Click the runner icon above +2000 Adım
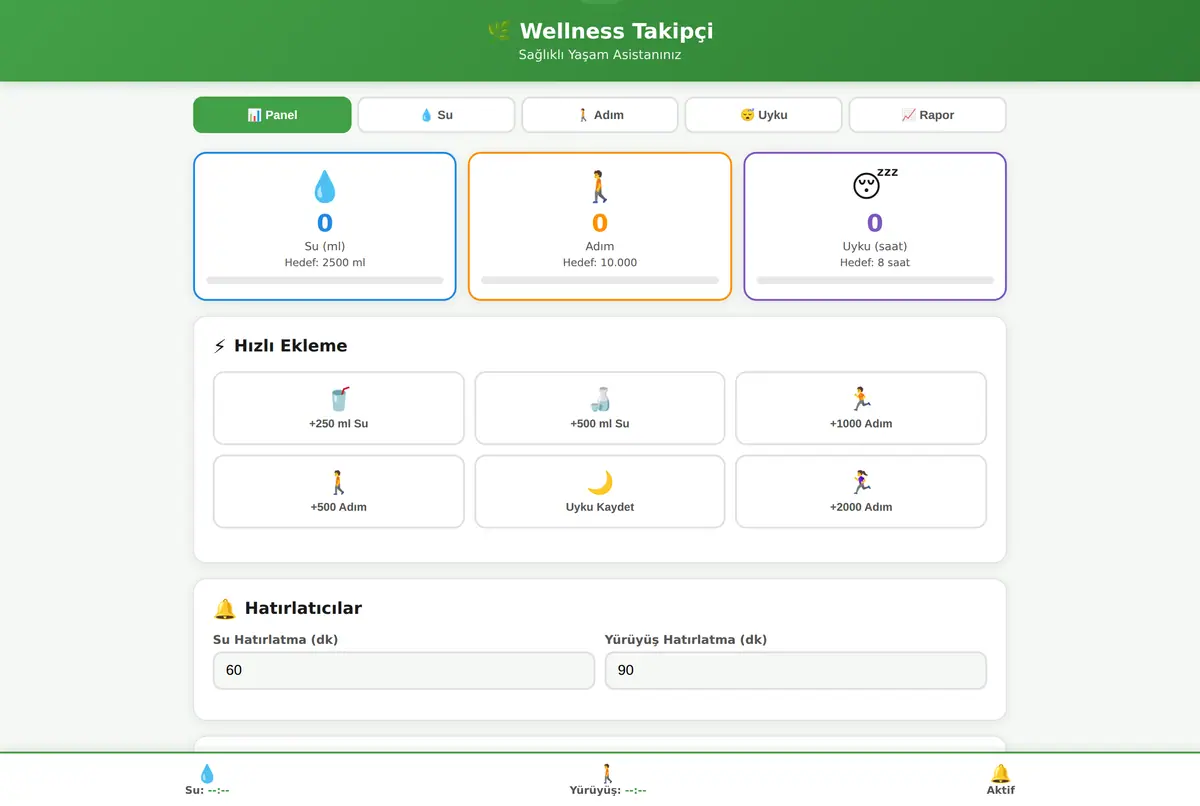Viewport: 1200px width, 806px height. pyautogui.click(x=861, y=483)
